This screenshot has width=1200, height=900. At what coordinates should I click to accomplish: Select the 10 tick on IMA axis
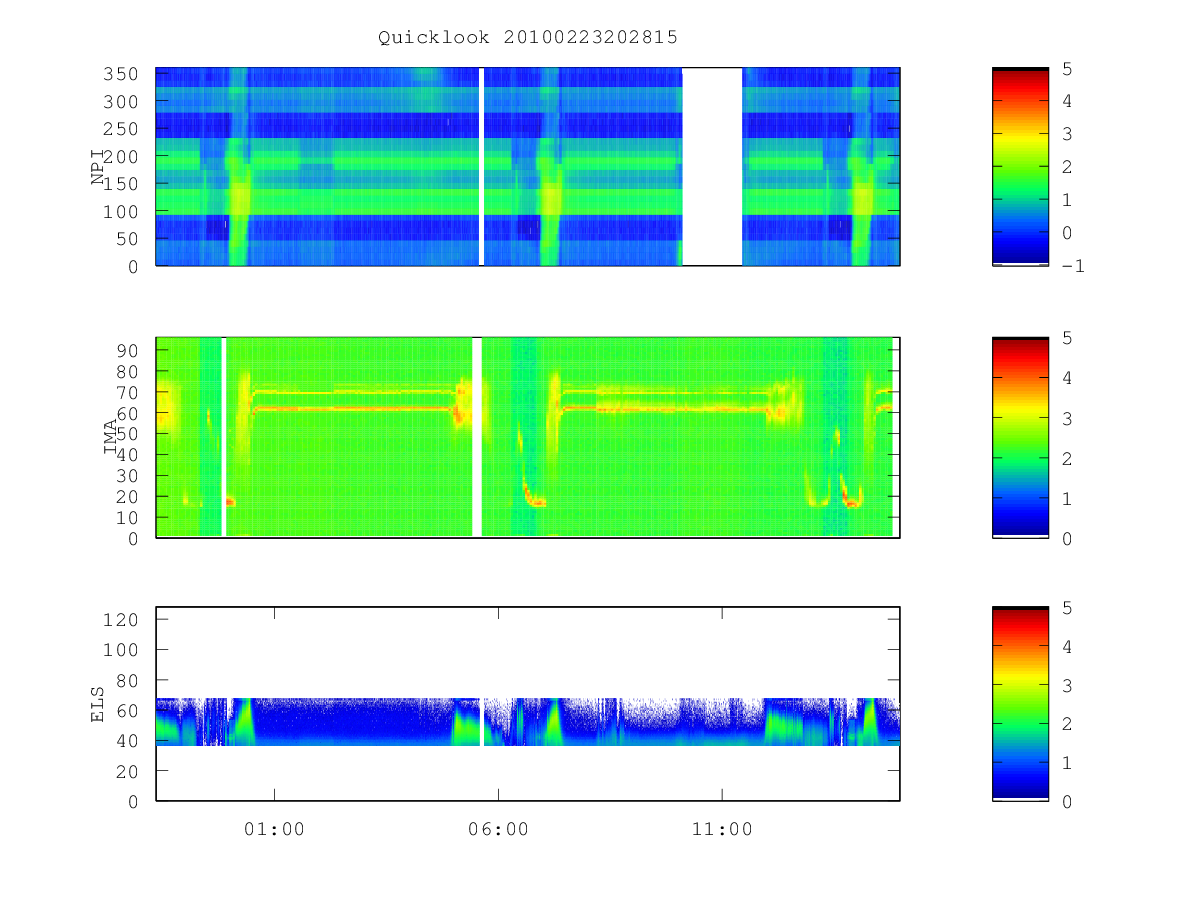129,517
